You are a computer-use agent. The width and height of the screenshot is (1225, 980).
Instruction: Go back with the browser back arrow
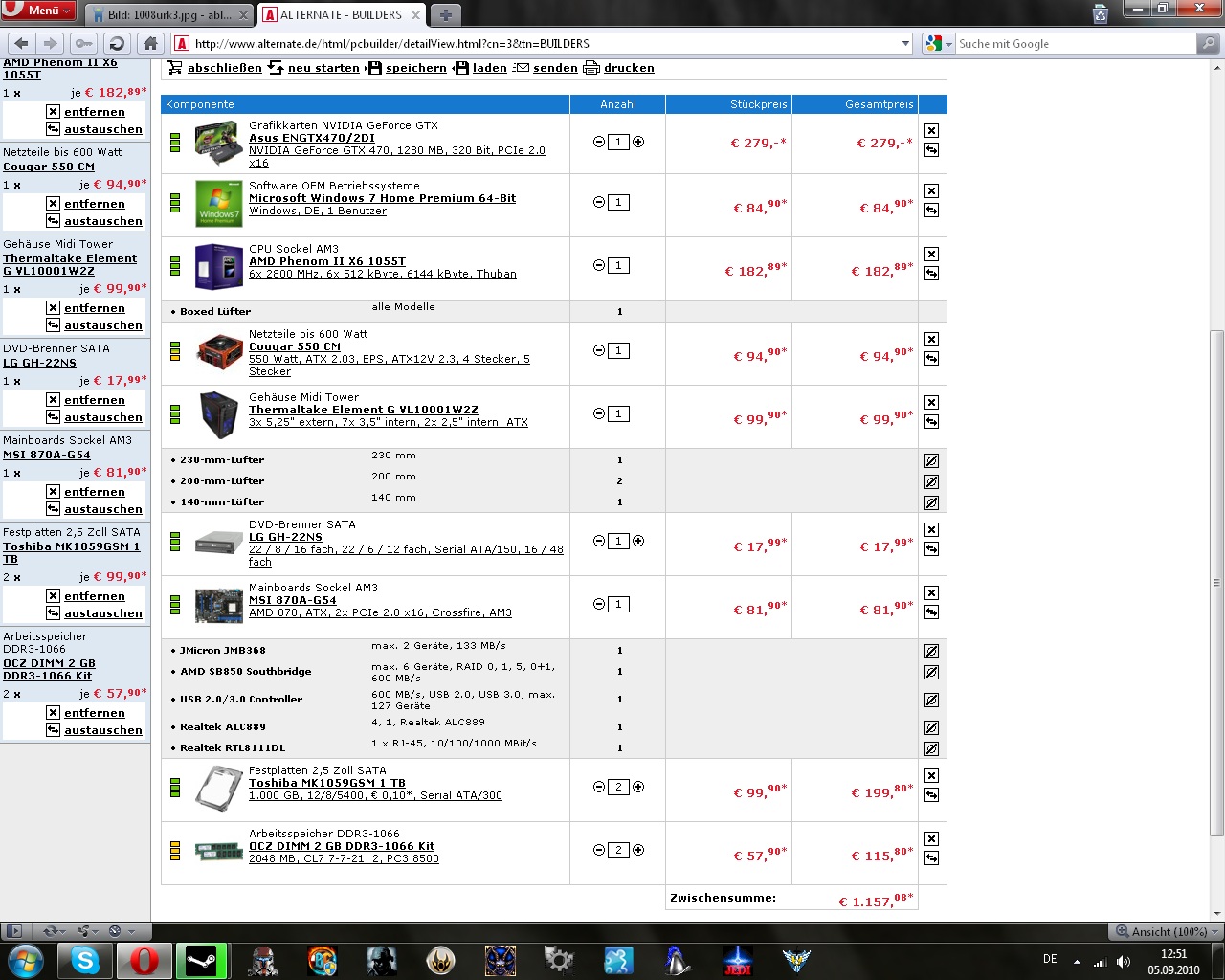[22, 43]
